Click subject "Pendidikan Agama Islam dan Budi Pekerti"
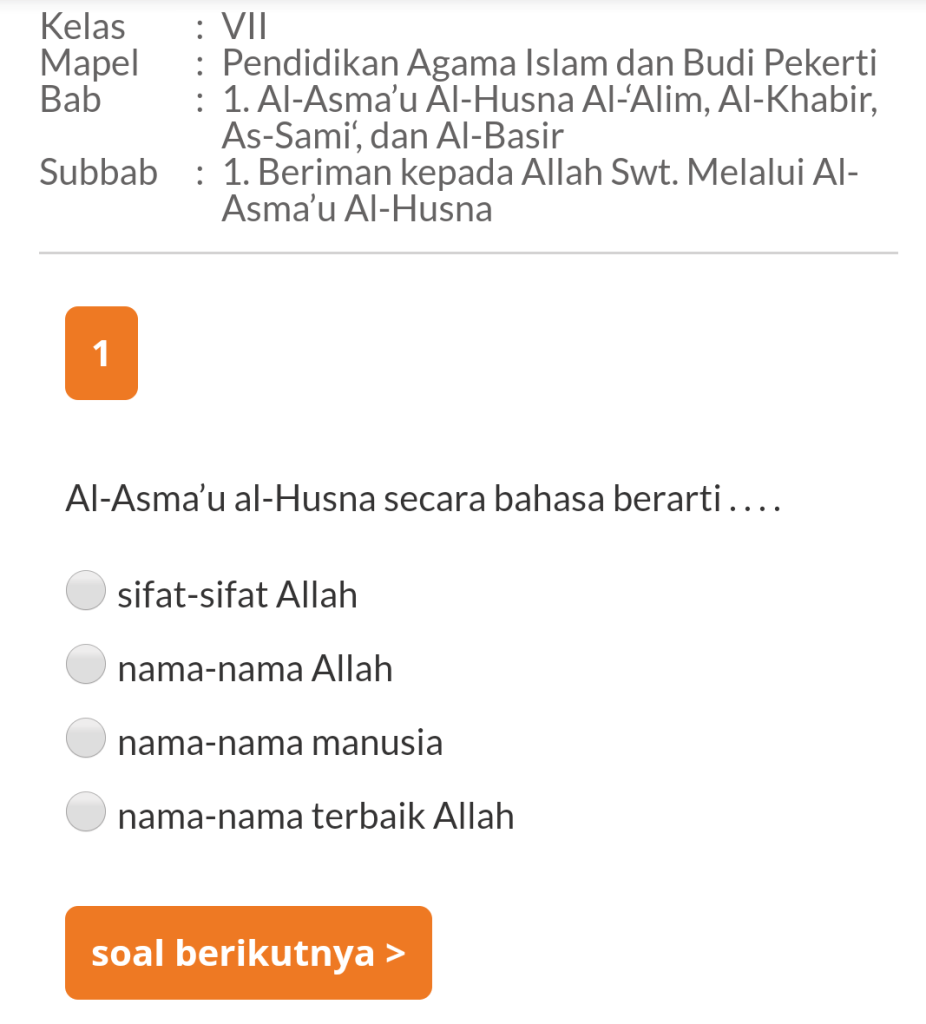Image resolution: width=926 pixels, height=1024 pixels. point(549,64)
